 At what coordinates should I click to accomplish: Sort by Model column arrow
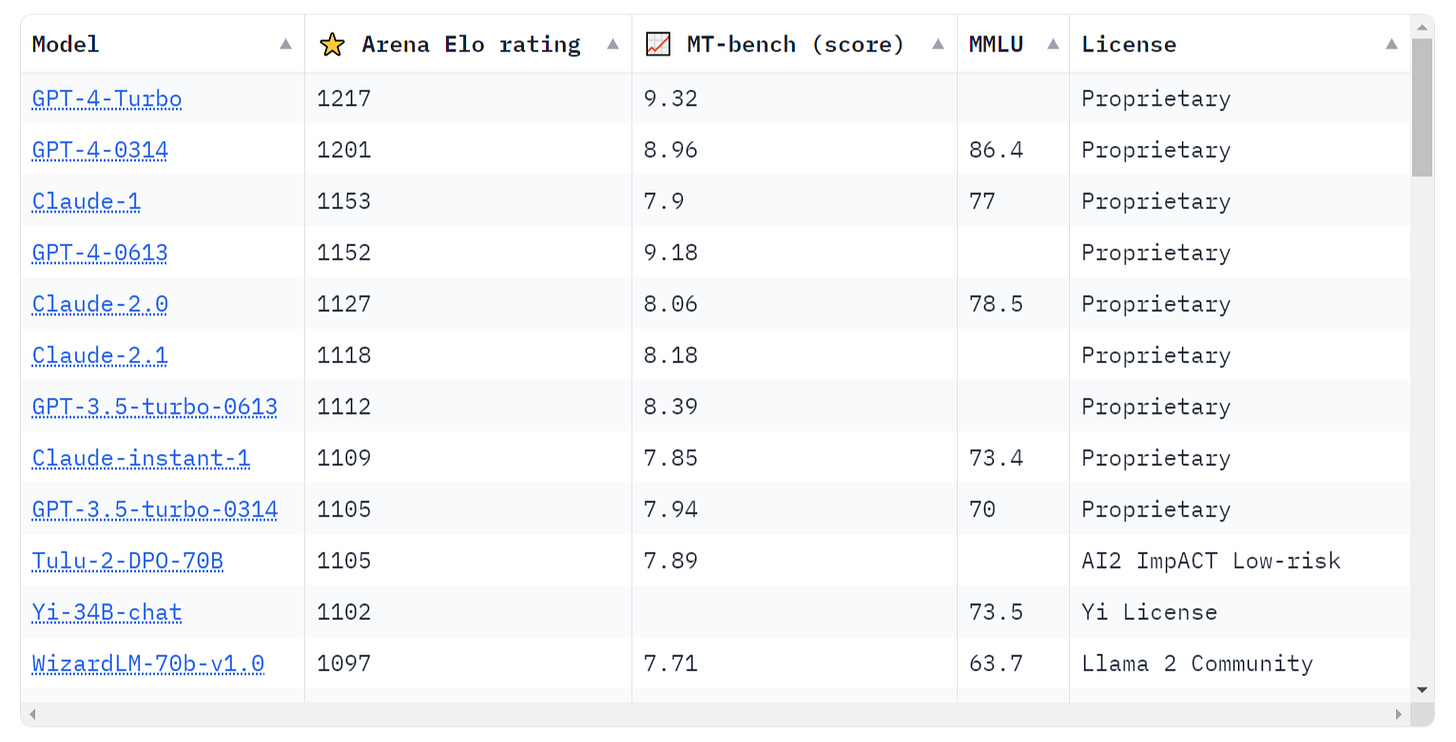coord(286,44)
